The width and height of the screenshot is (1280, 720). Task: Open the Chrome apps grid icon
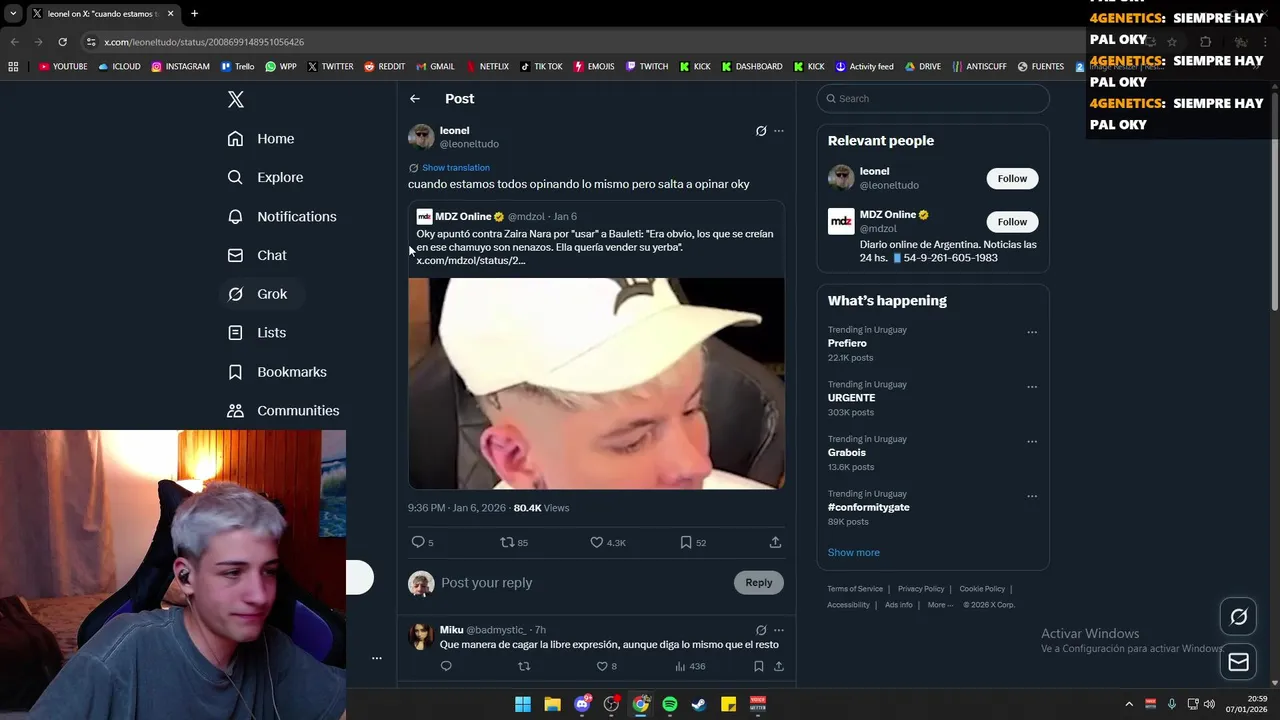point(13,67)
